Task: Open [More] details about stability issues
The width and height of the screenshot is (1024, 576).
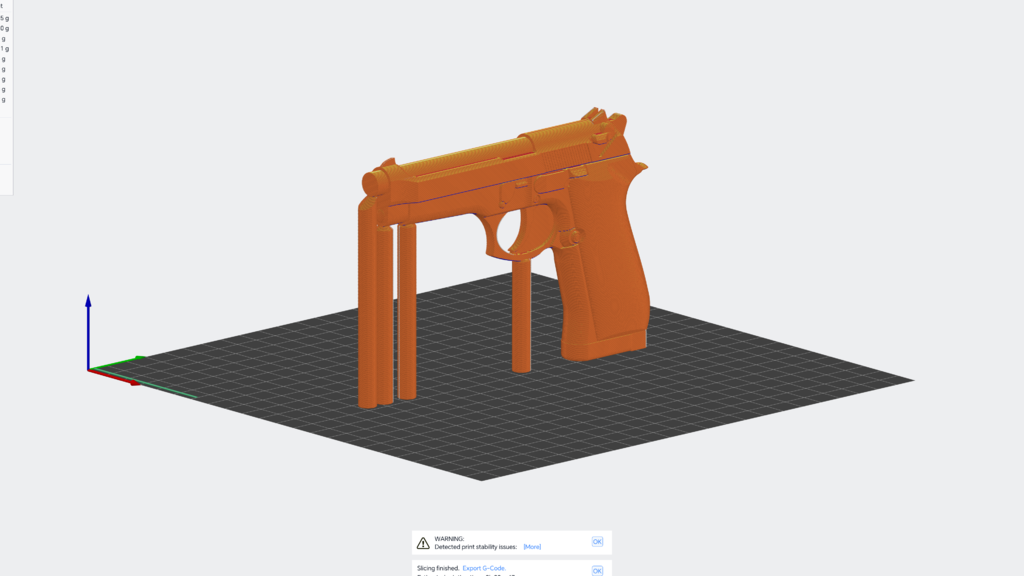Action: click(x=531, y=547)
